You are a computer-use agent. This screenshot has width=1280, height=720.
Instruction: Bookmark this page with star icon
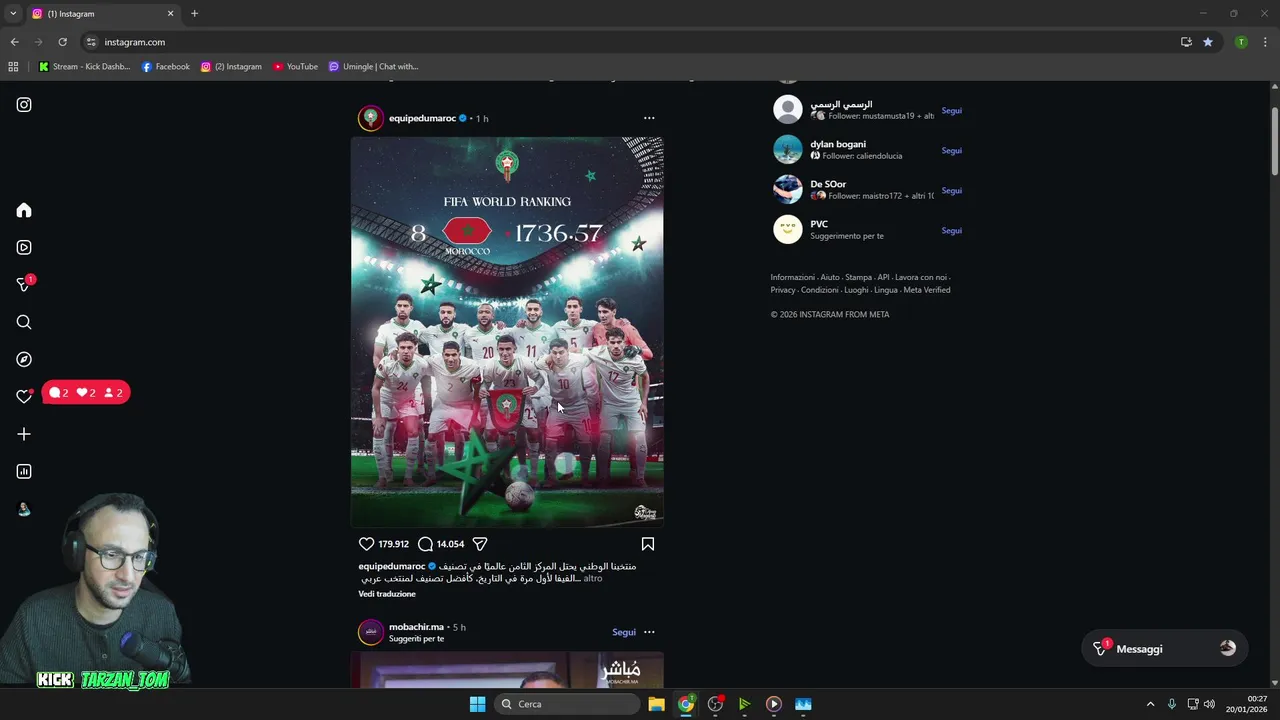(1208, 42)
